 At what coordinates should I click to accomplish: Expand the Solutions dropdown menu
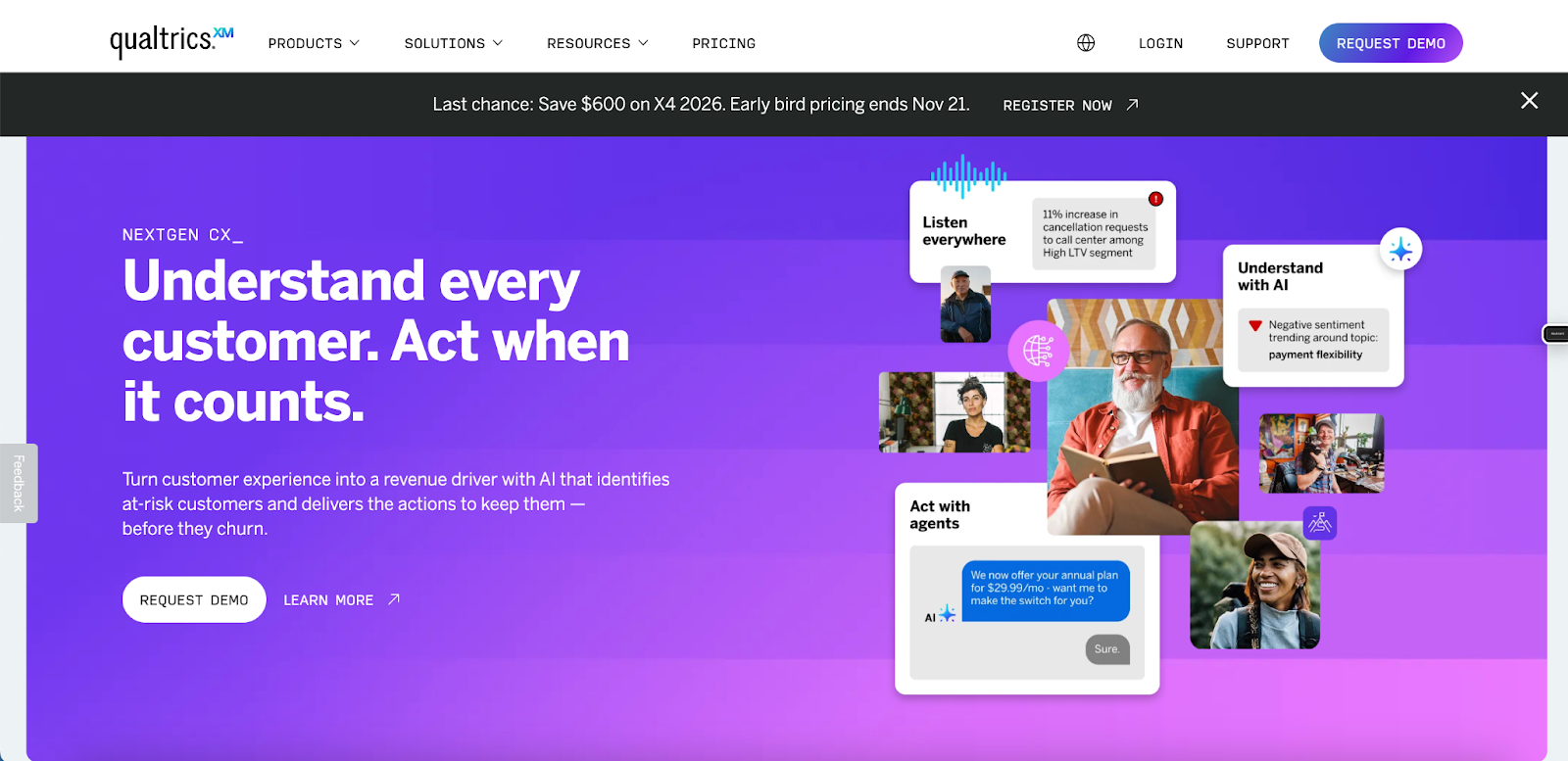454,43
